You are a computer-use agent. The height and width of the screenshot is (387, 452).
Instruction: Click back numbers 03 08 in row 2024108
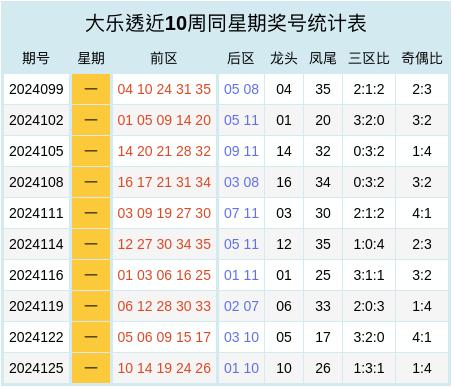241,182
